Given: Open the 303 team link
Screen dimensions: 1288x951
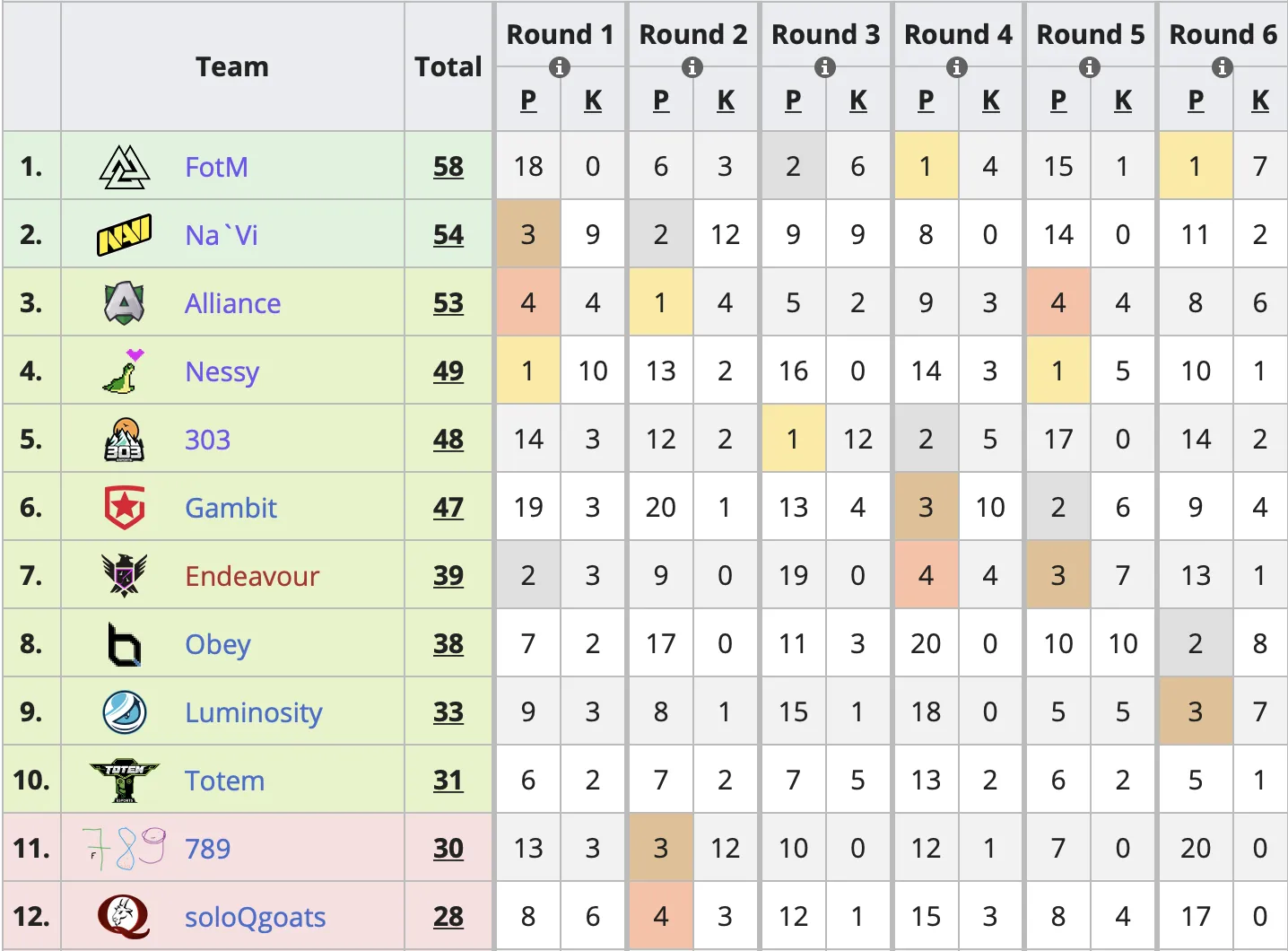Looking at the screenshot, I should 207,440.
